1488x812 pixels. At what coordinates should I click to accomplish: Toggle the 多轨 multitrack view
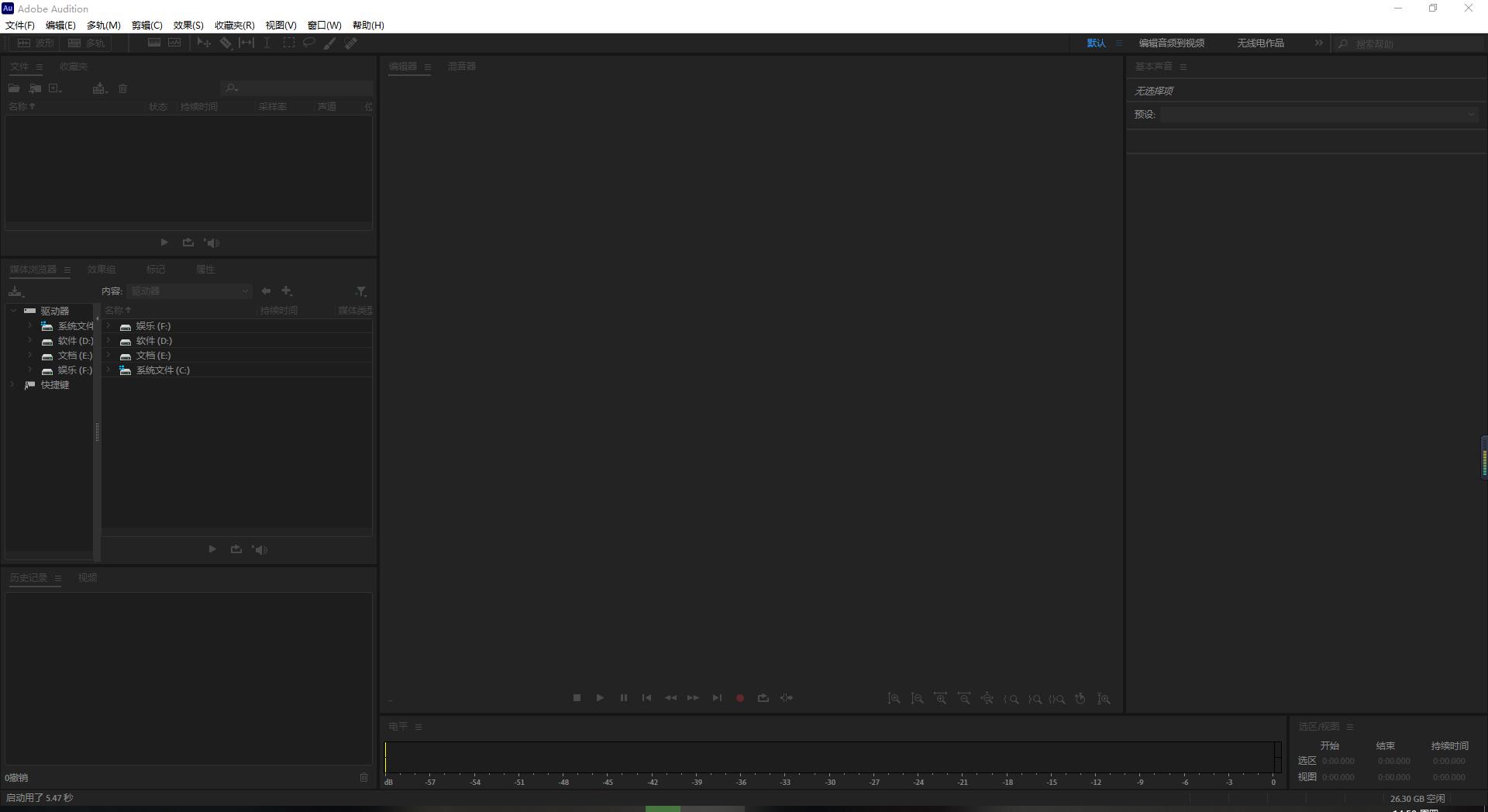pos(86,43)
